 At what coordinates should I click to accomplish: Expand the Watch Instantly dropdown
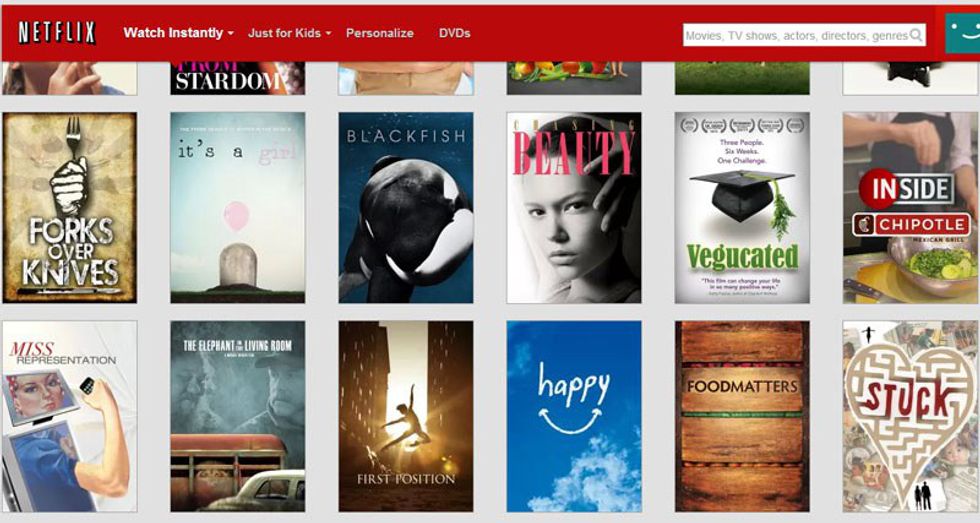pos(178,33)
